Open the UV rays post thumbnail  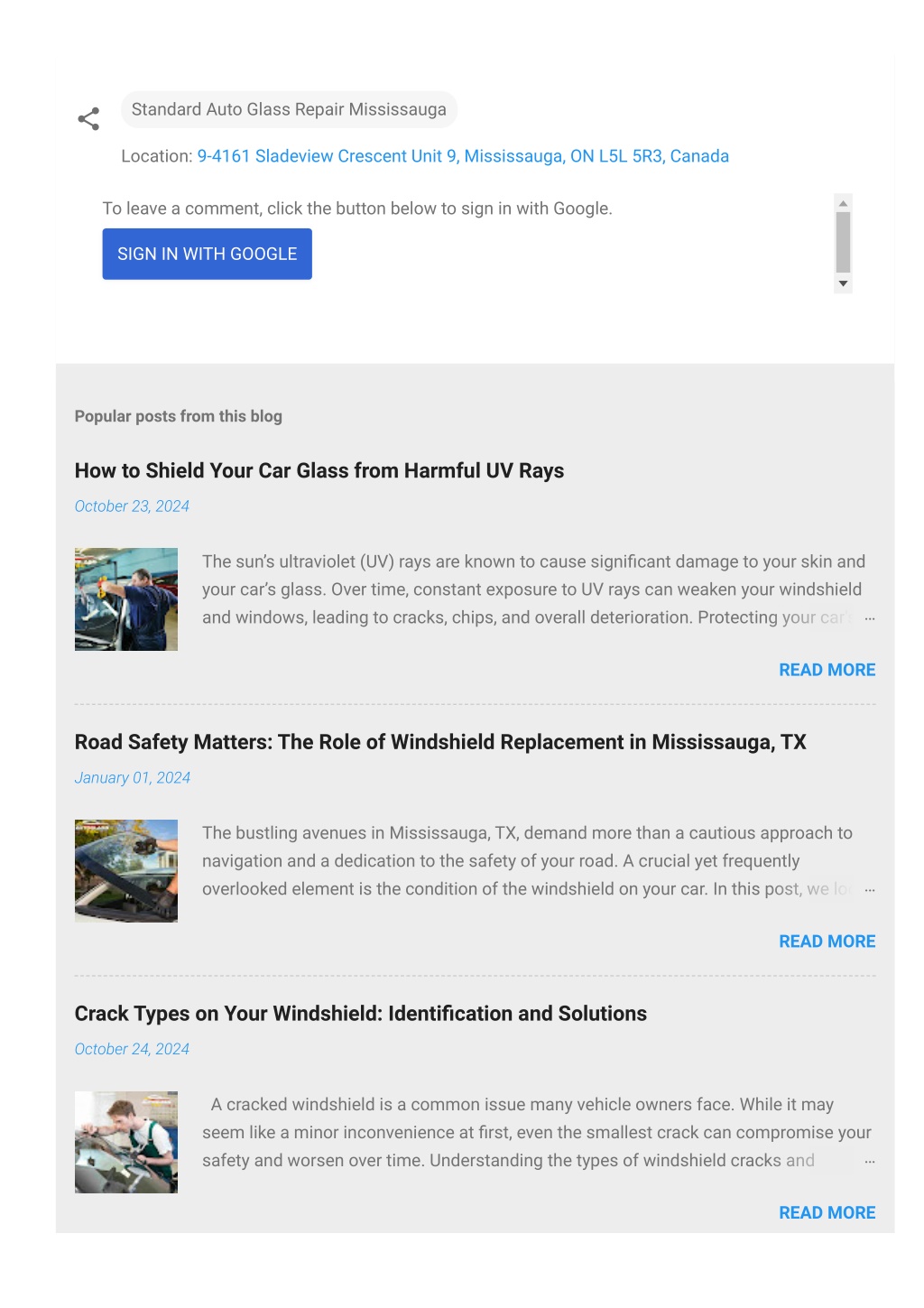tap(126, 599)
